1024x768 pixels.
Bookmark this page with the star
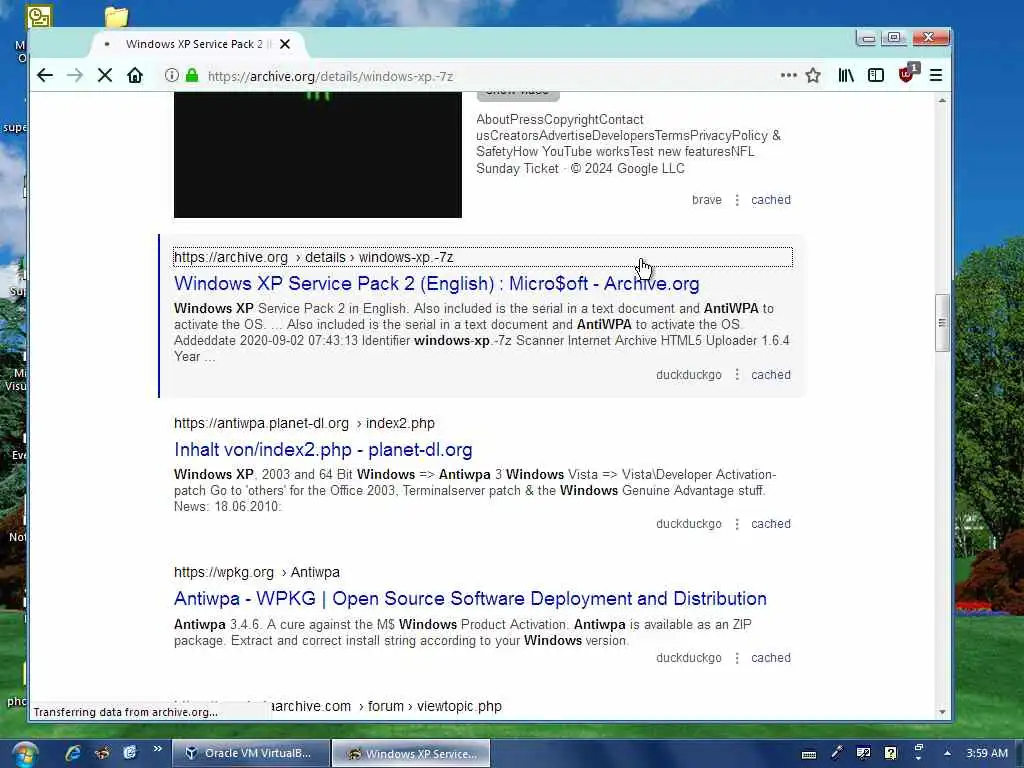[x=813, y=76]
